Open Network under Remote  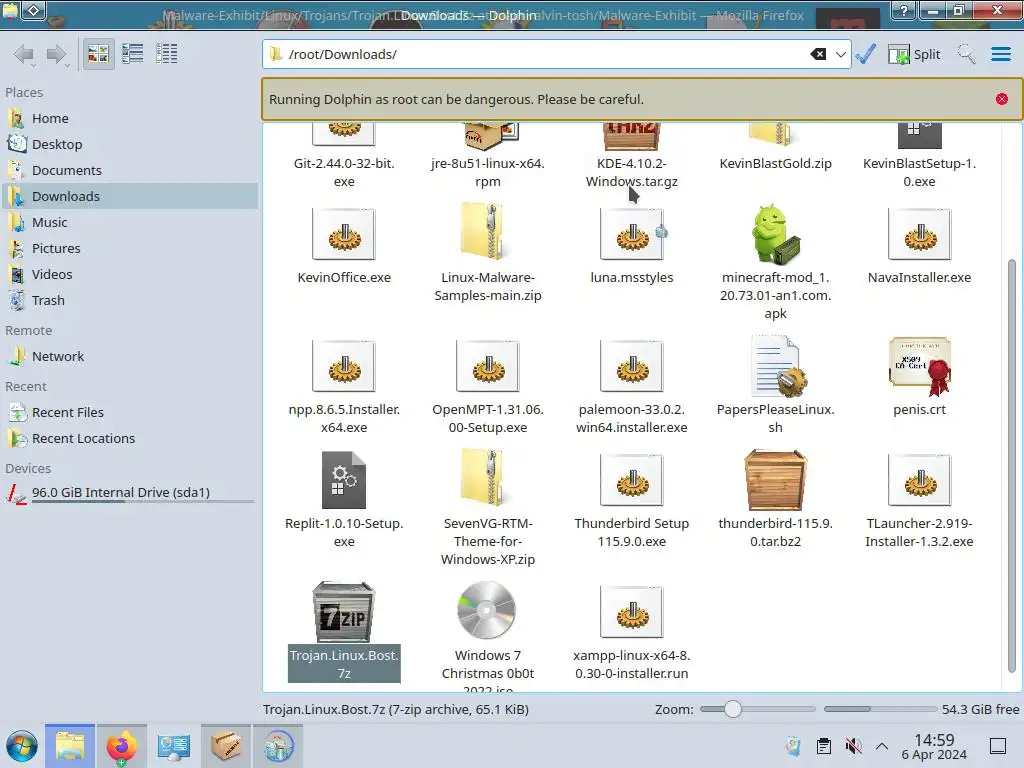(x=130, y=357)
